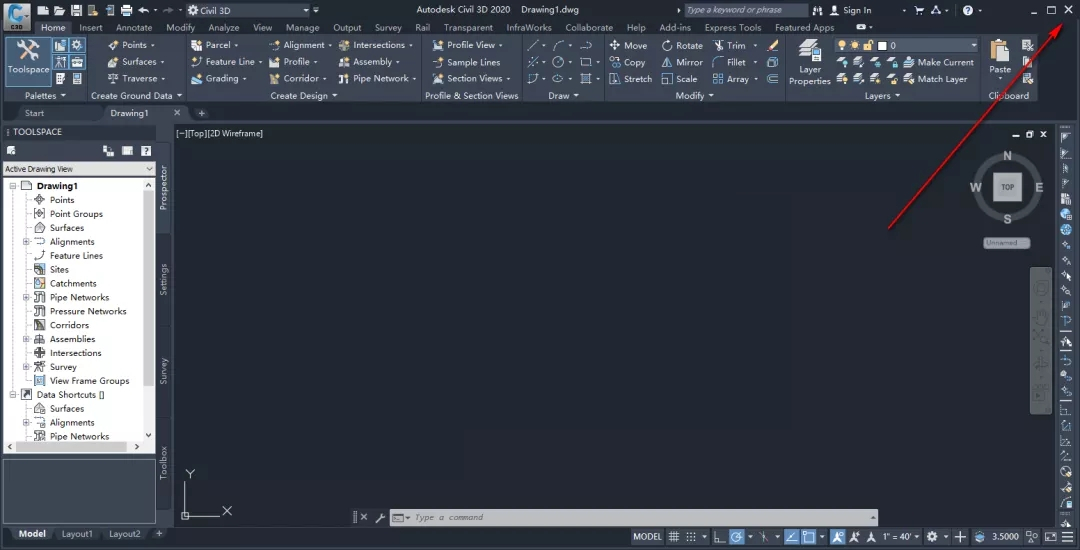This screenshot has height=550, width=1080.
Task: Click Make Current layer button
Action: pos(938,62)
